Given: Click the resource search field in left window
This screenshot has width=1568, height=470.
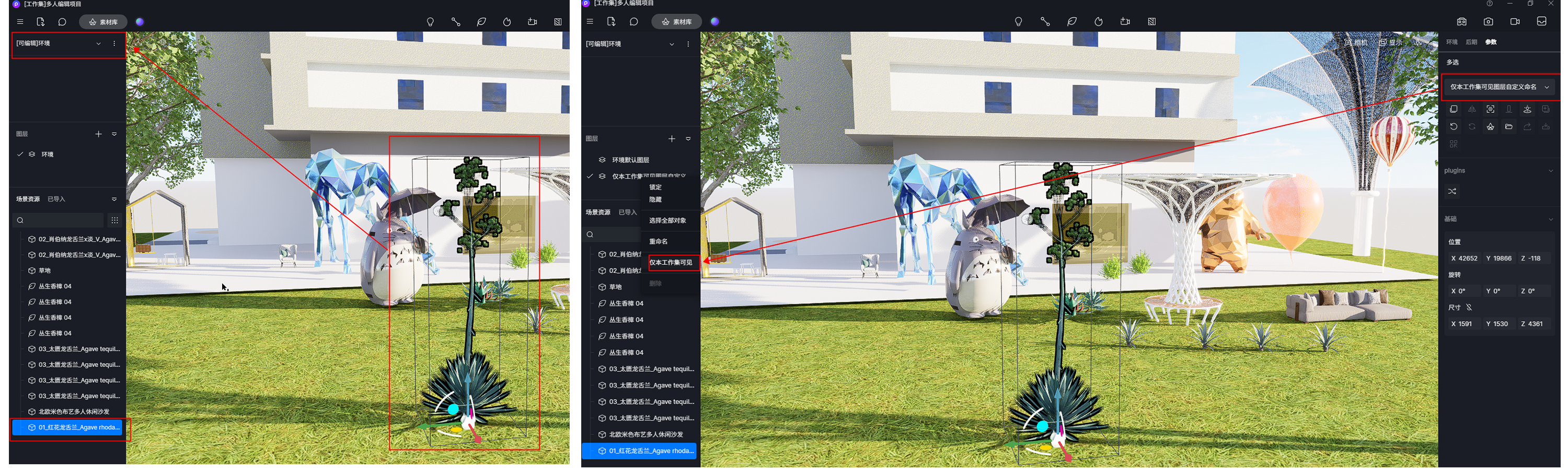Looking at the screenshot, I should click(58, 220).
